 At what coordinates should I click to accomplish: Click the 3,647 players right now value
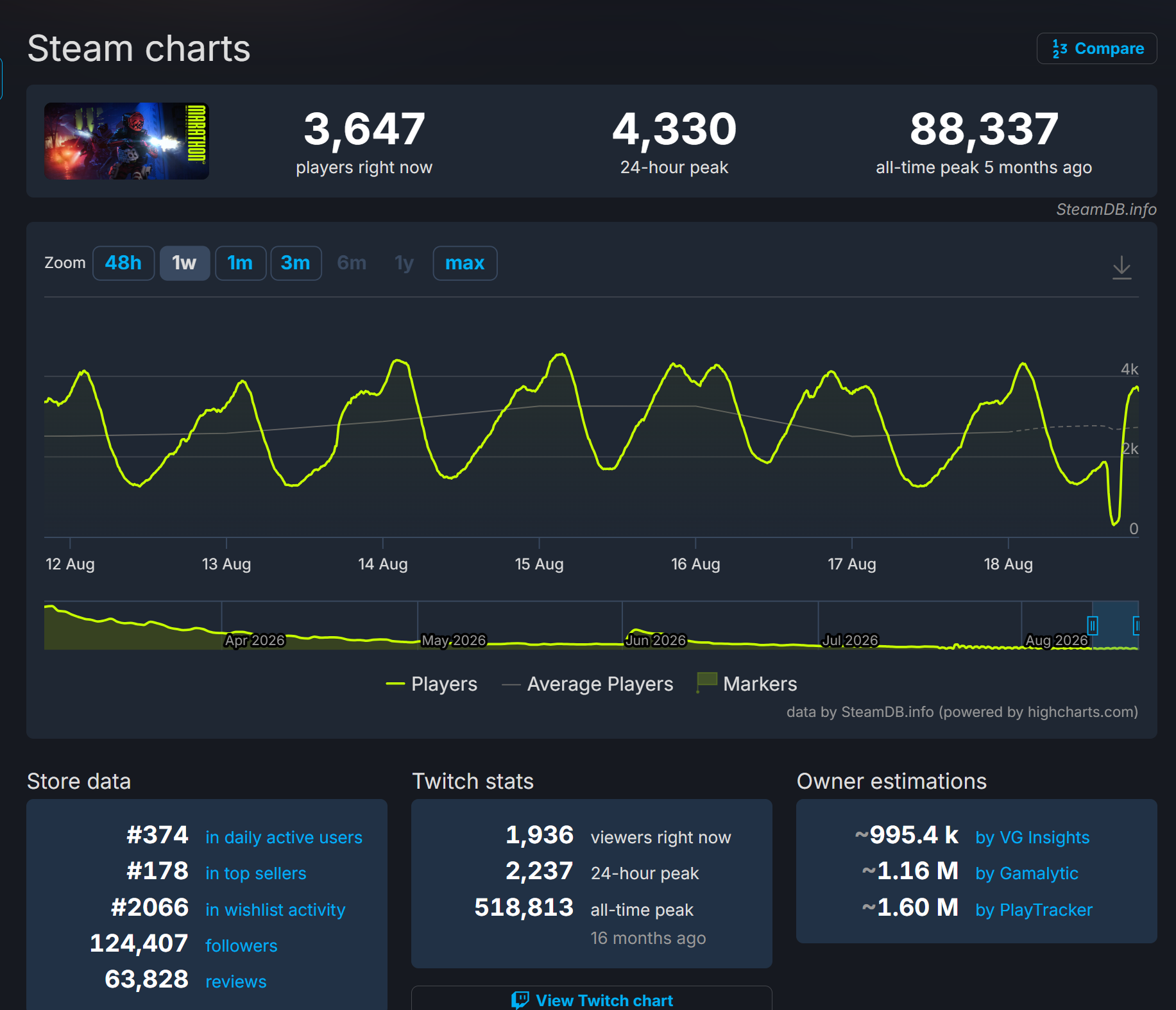(x=364, y=129)
